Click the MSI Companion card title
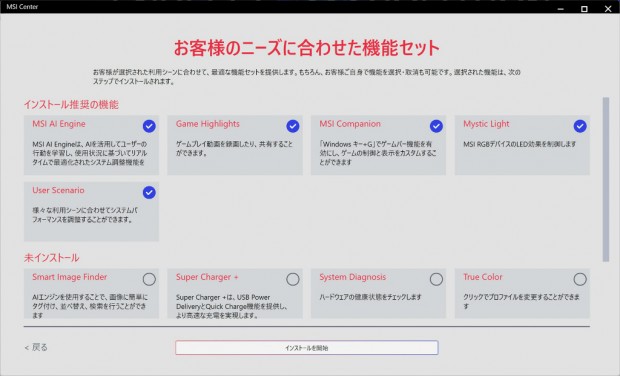Screen dimensions: 620x376 [350, 124]
